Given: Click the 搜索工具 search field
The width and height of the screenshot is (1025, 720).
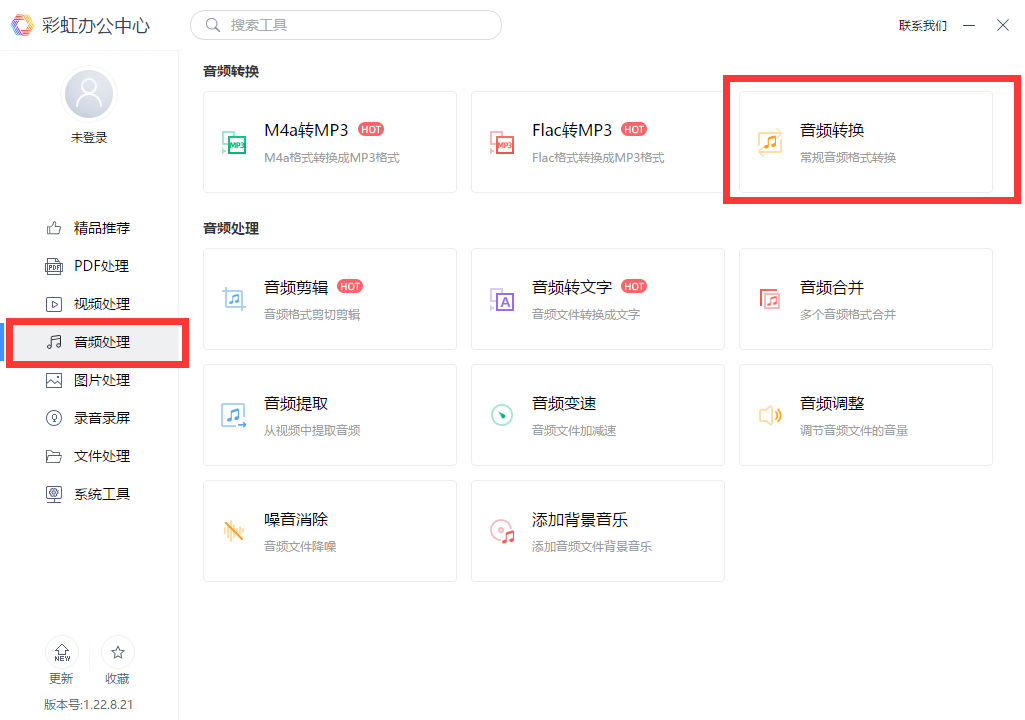Looking at the screenshot, I should coord(345,24).
